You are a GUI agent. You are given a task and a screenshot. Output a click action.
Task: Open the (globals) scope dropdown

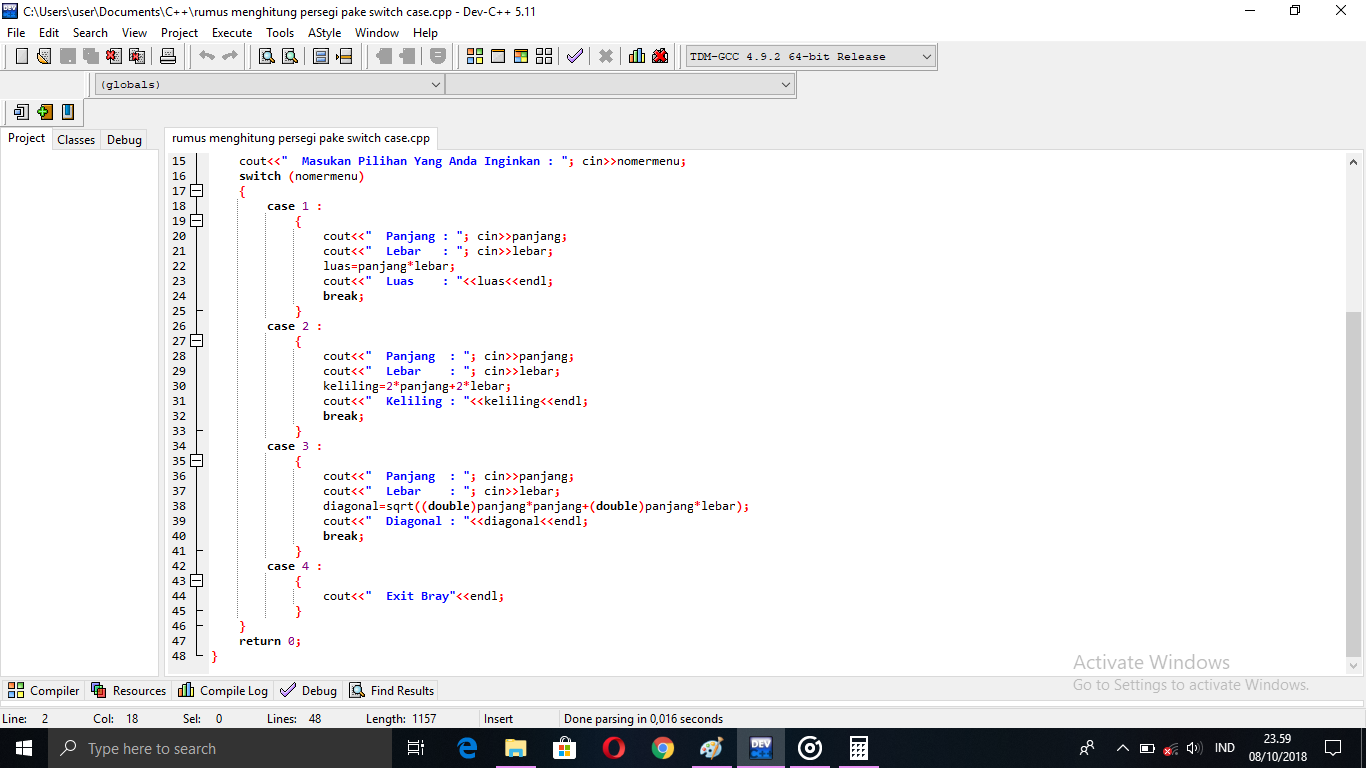pos(437,84)
